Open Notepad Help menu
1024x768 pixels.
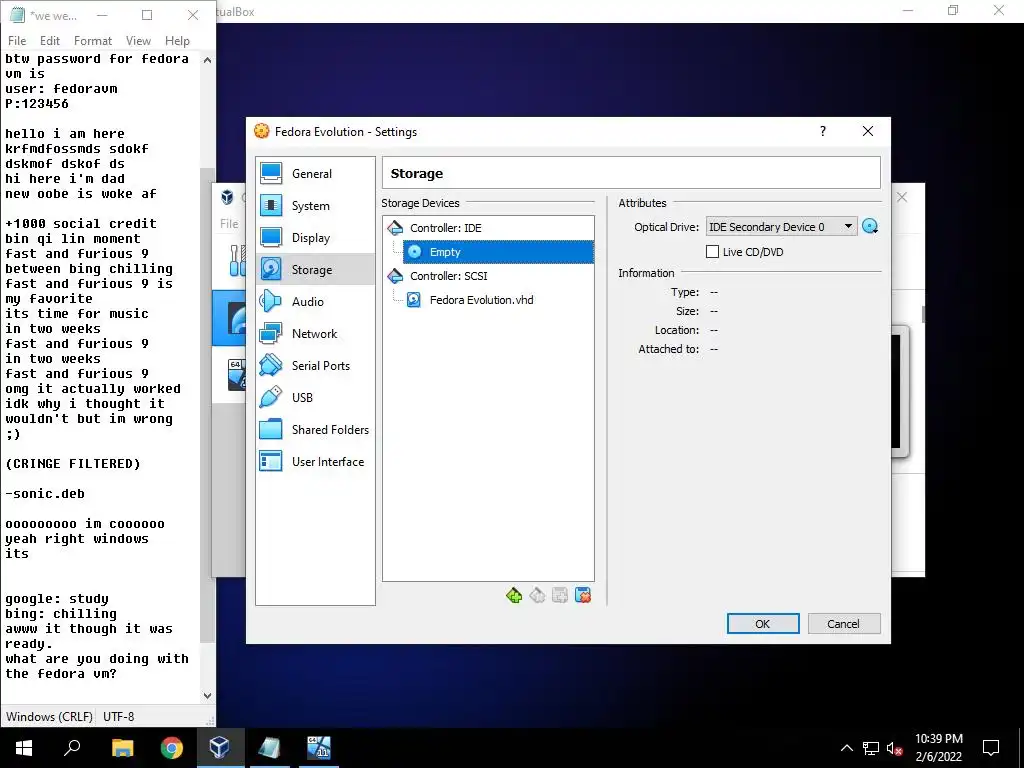pyautogui.click(x=177, y=40)
